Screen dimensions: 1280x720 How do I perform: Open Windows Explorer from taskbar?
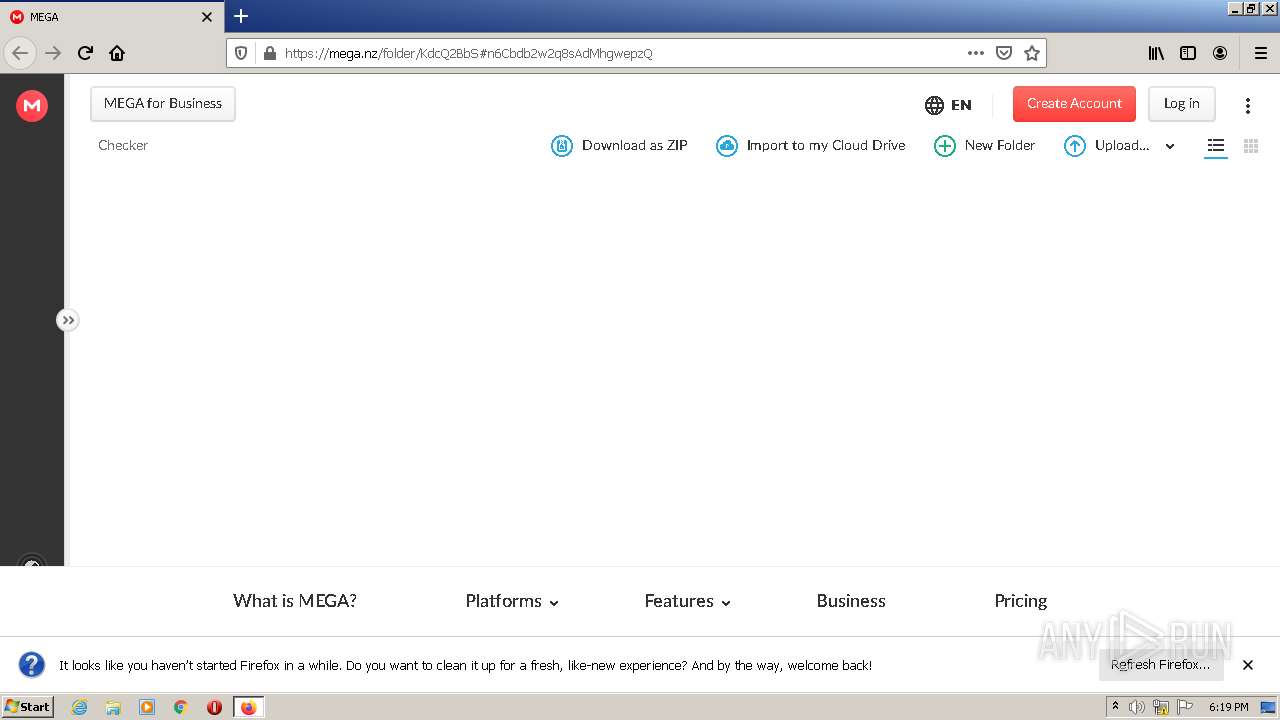coord(113,707)
